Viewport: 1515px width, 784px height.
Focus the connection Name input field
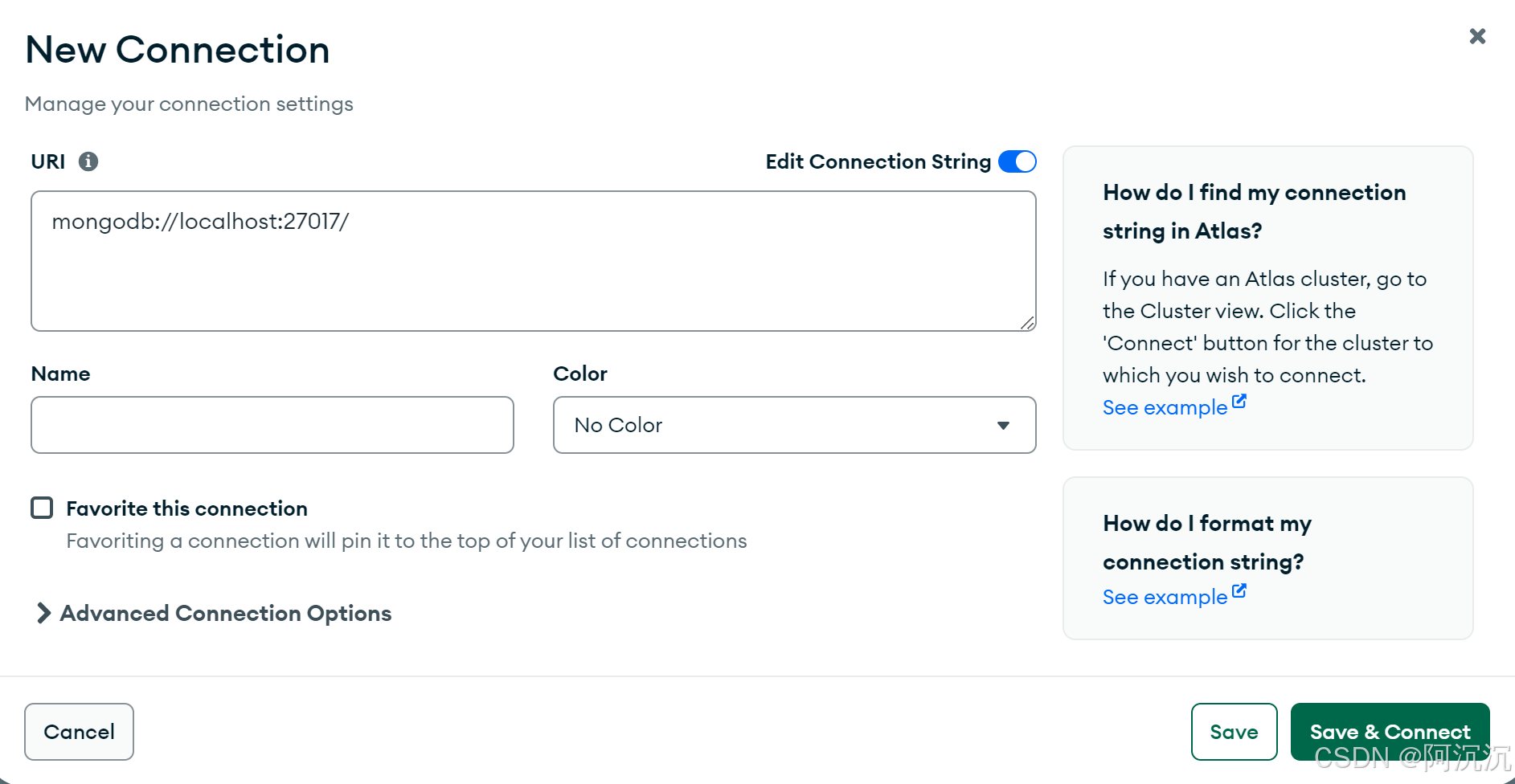tap(272, 425)
